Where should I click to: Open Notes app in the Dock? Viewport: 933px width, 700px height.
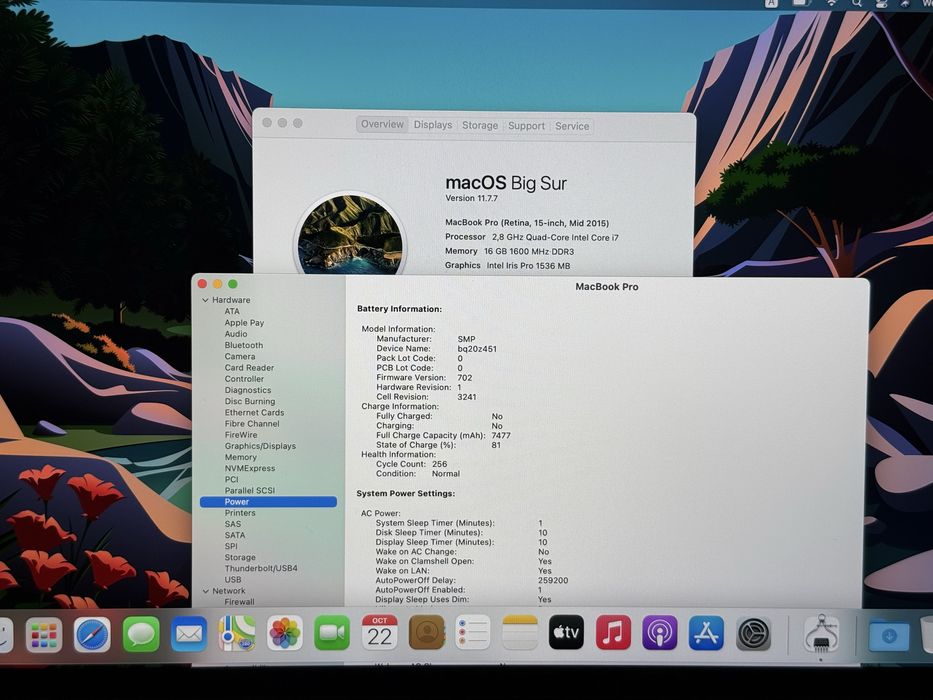click(520, 632)
